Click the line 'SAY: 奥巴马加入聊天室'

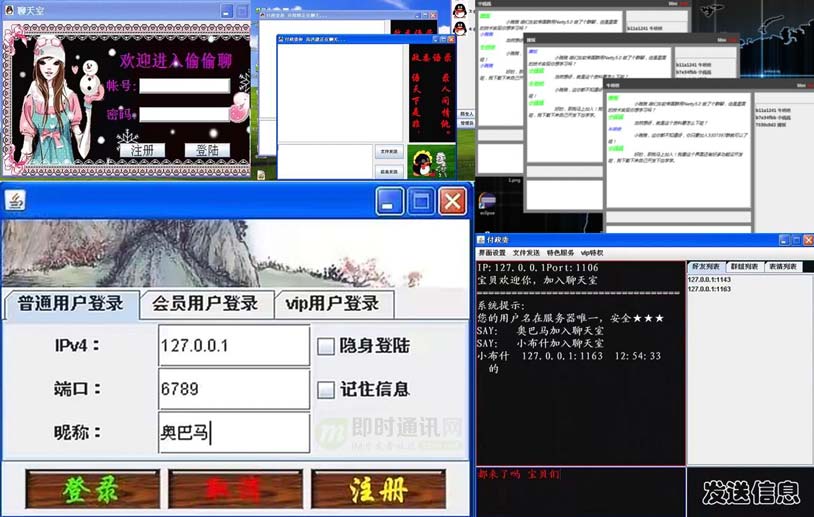tap(540, 331)
